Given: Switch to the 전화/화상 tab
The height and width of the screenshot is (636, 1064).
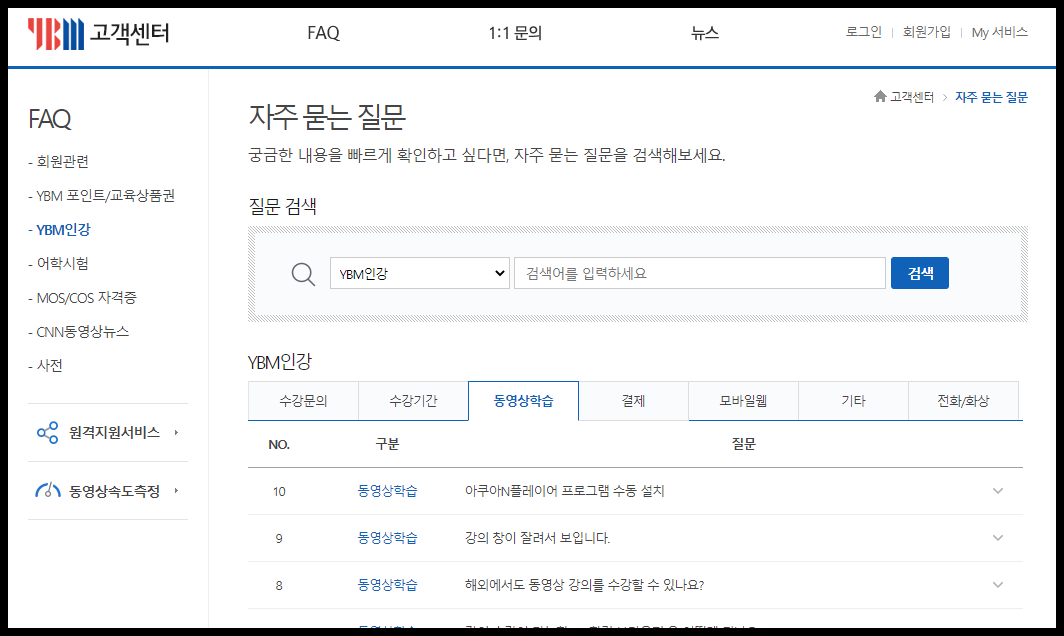Looking at the screenshot, I should tap(963, 401).
